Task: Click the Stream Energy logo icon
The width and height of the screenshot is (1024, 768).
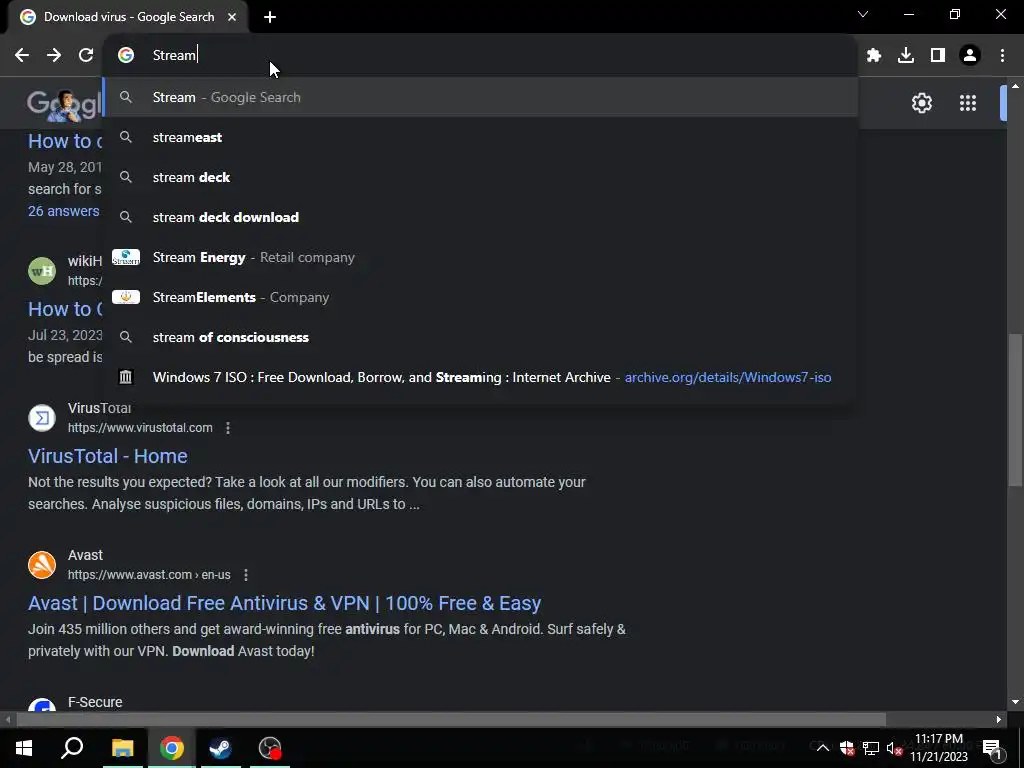Action: (x=125, y=257)
